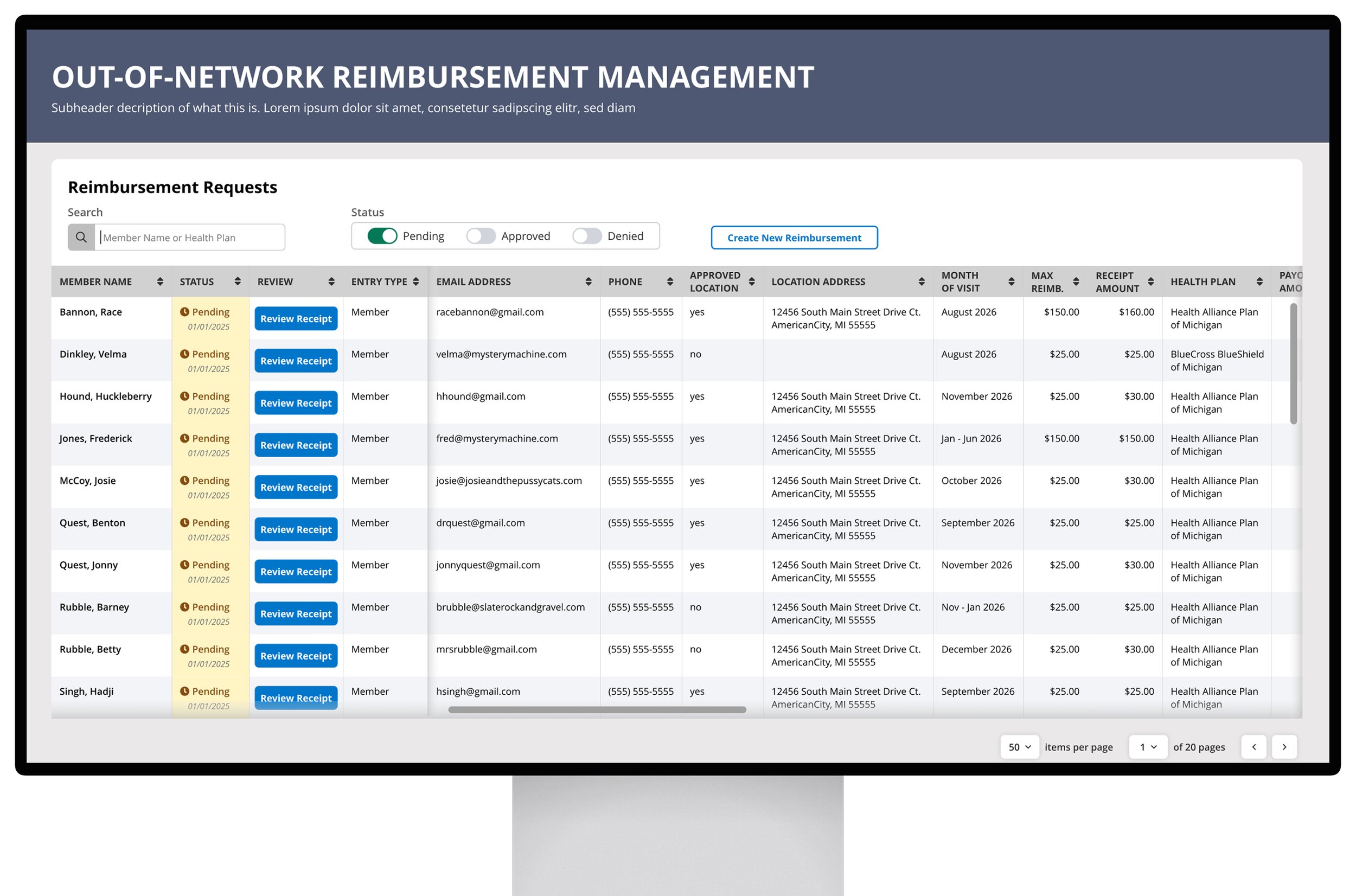Click the search magnifier icon
Image resolution: width=1356 pixels, height=896 pixels.
pyautogui.click(x=81, y=237)
